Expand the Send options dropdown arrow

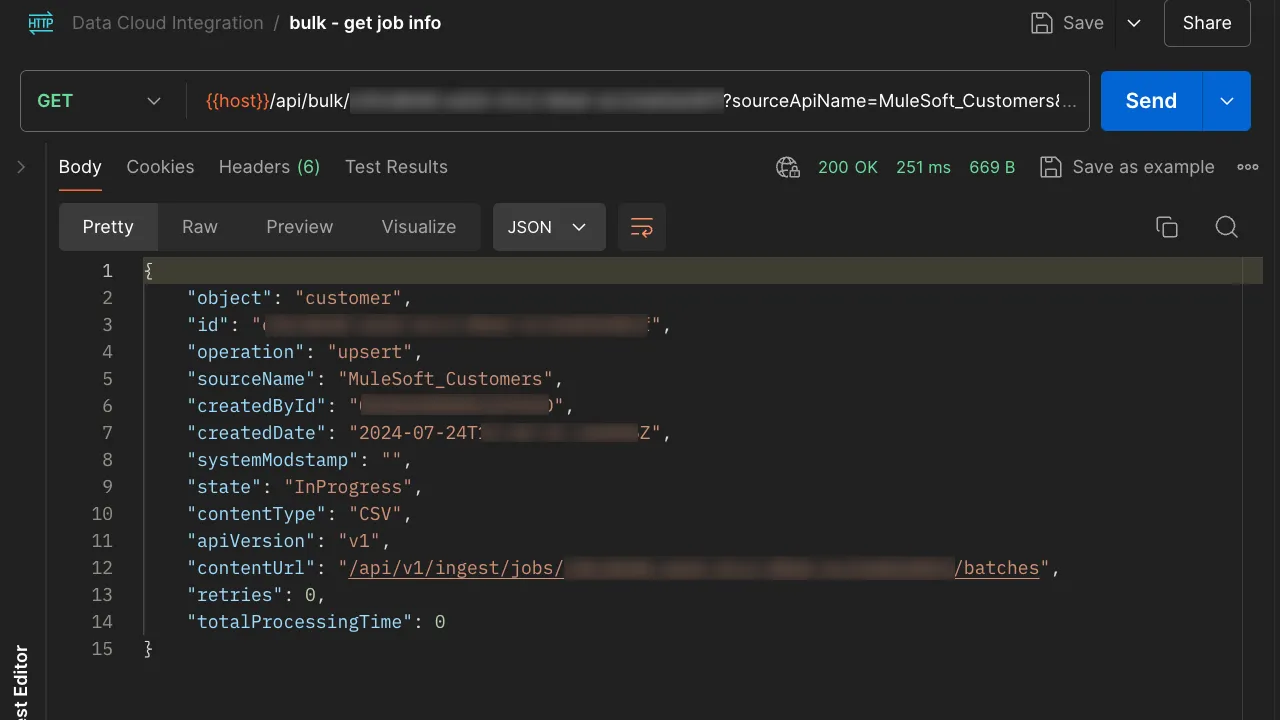(1227, 101)
